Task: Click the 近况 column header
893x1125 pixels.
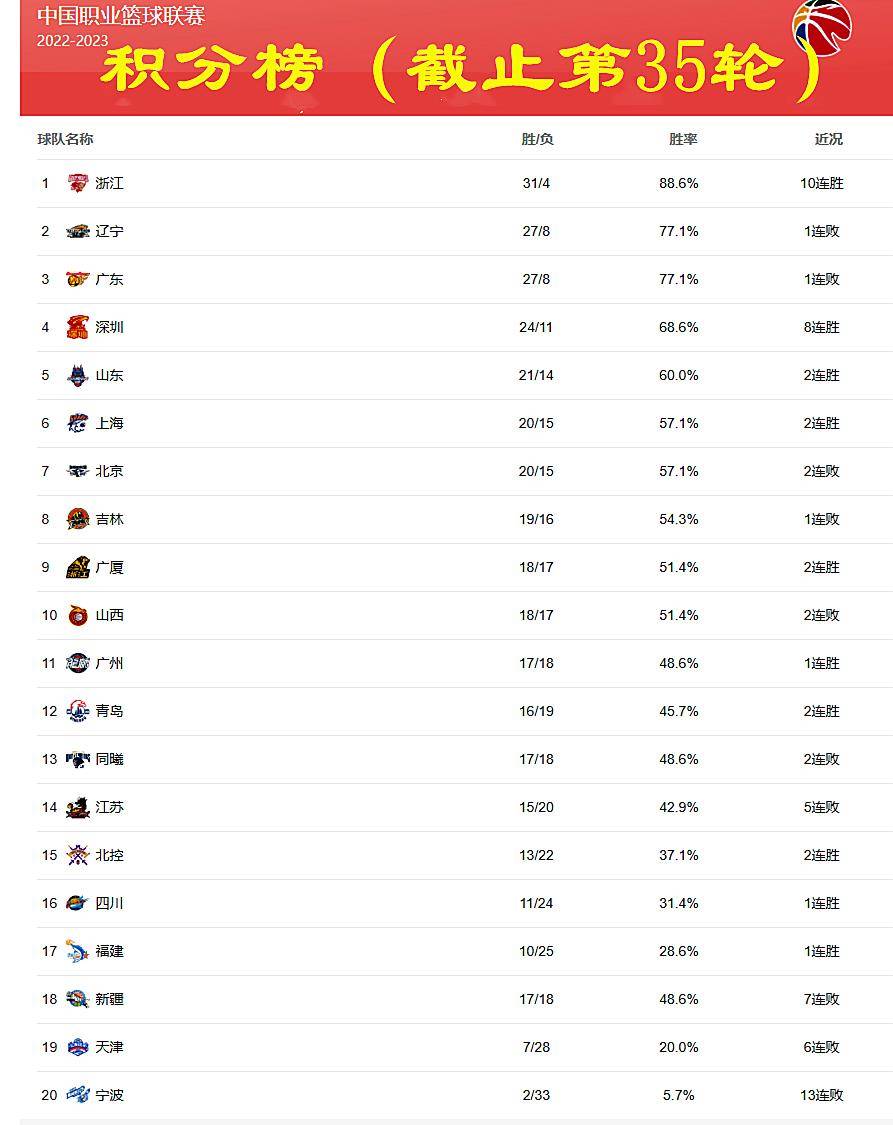Action: point(828,139)
